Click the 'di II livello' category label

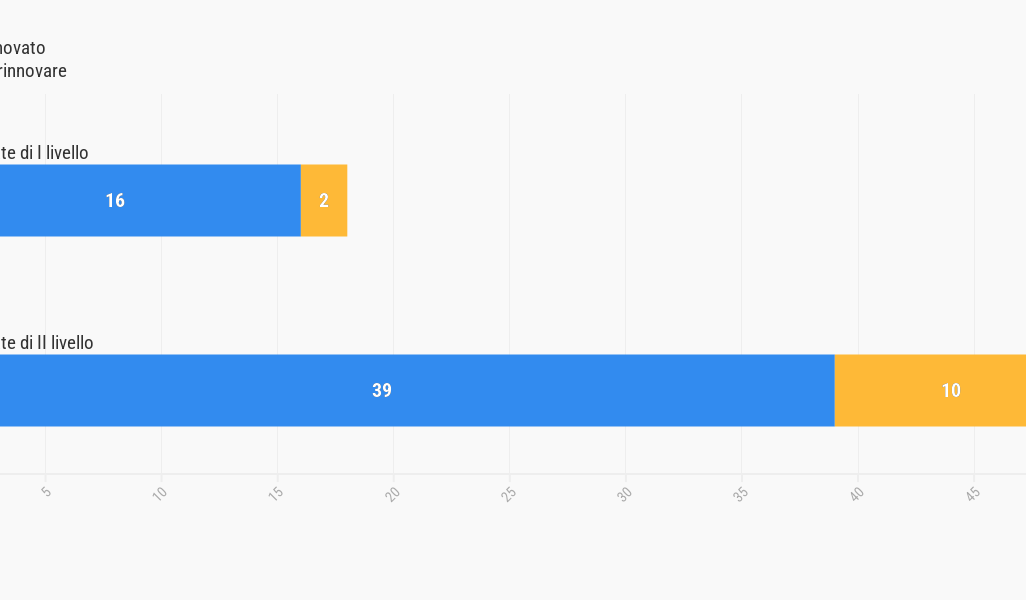[x=46, y=343]
